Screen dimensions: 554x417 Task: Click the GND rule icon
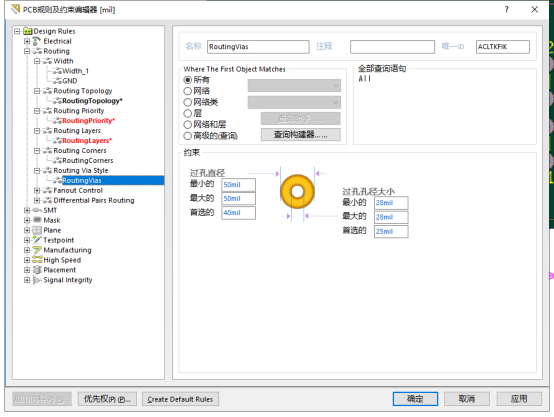pyautogui.click(x=57, y=81)
